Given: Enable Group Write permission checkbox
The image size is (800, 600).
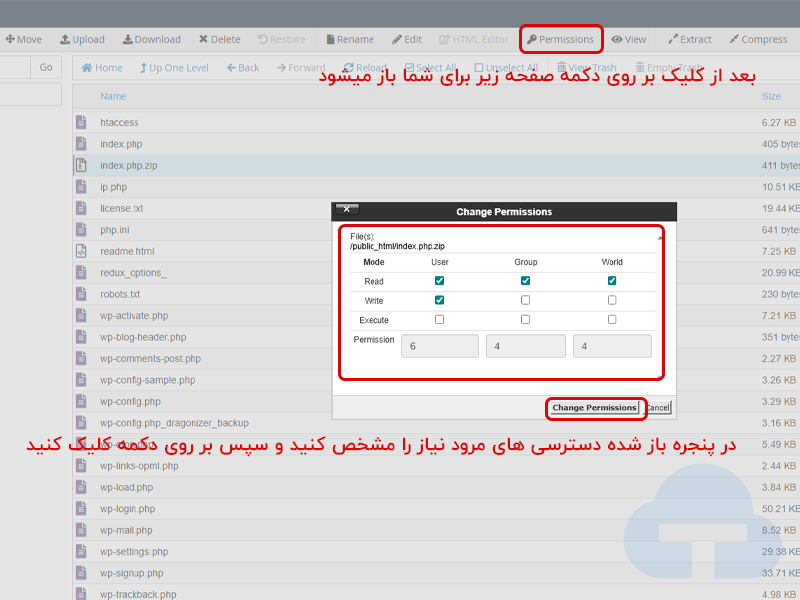Looking at the screenshot, I should tap(525, 300).
